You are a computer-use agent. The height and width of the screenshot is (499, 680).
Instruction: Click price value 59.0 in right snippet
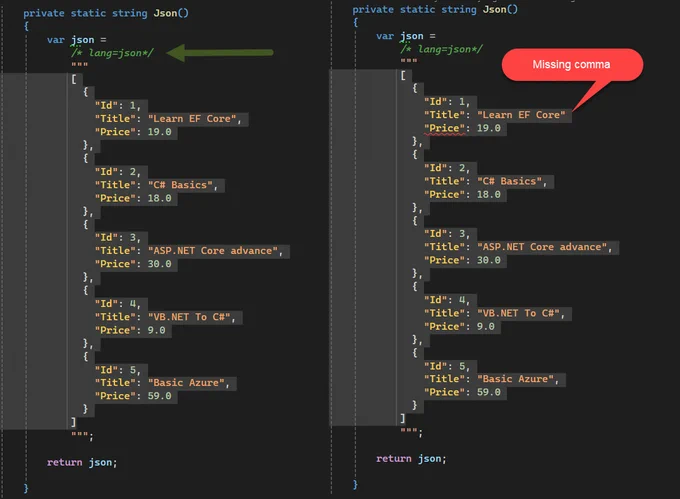point(489,392)
